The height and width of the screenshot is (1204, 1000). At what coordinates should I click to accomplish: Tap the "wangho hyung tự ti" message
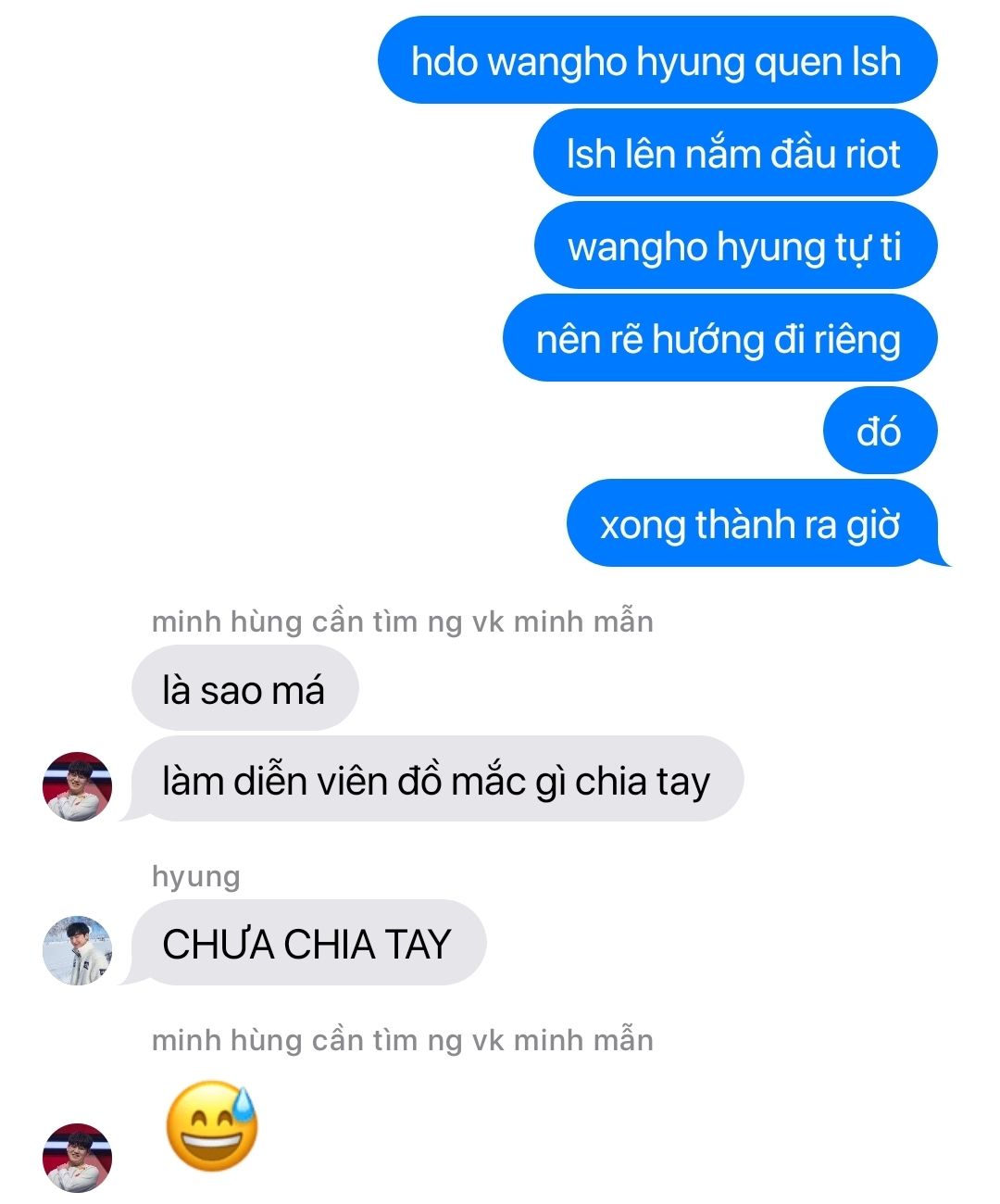coord(736,245)
